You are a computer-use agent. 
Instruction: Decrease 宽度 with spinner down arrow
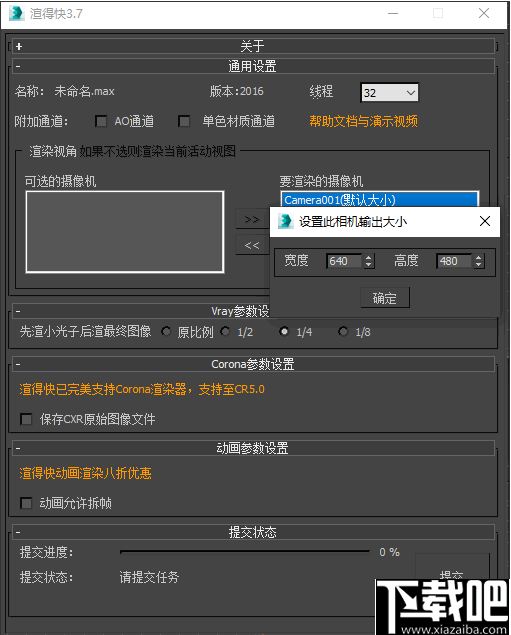pyautogui.click(x=368, y=265)
